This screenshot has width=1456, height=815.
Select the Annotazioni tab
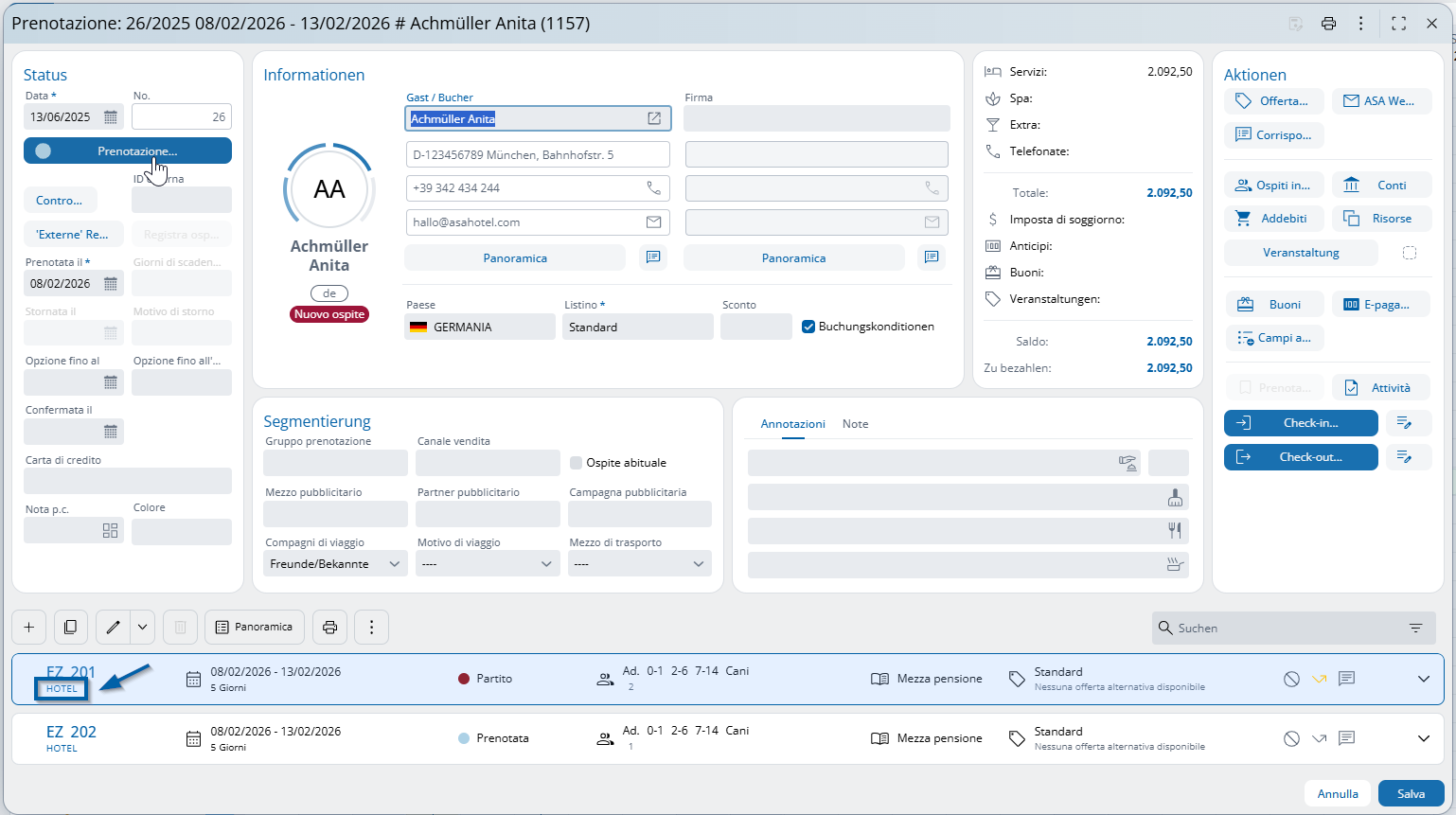pyautogui.click(x=792, y=424)
